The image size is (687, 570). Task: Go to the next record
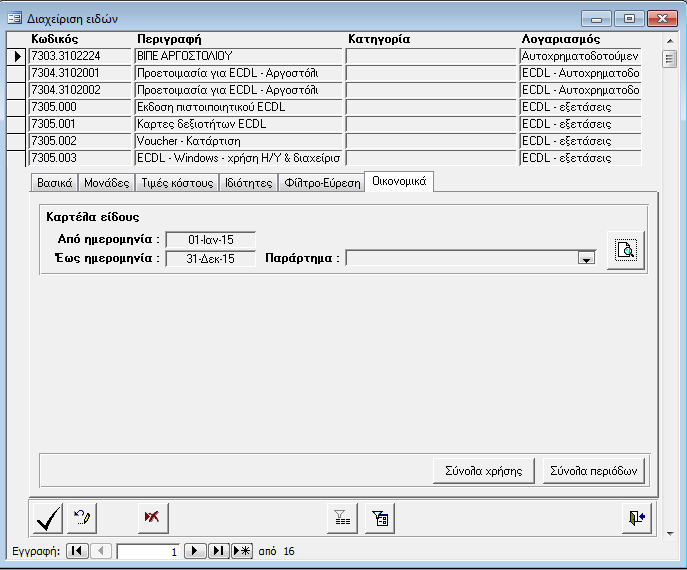pyautogui.click(x=196, y=551)
